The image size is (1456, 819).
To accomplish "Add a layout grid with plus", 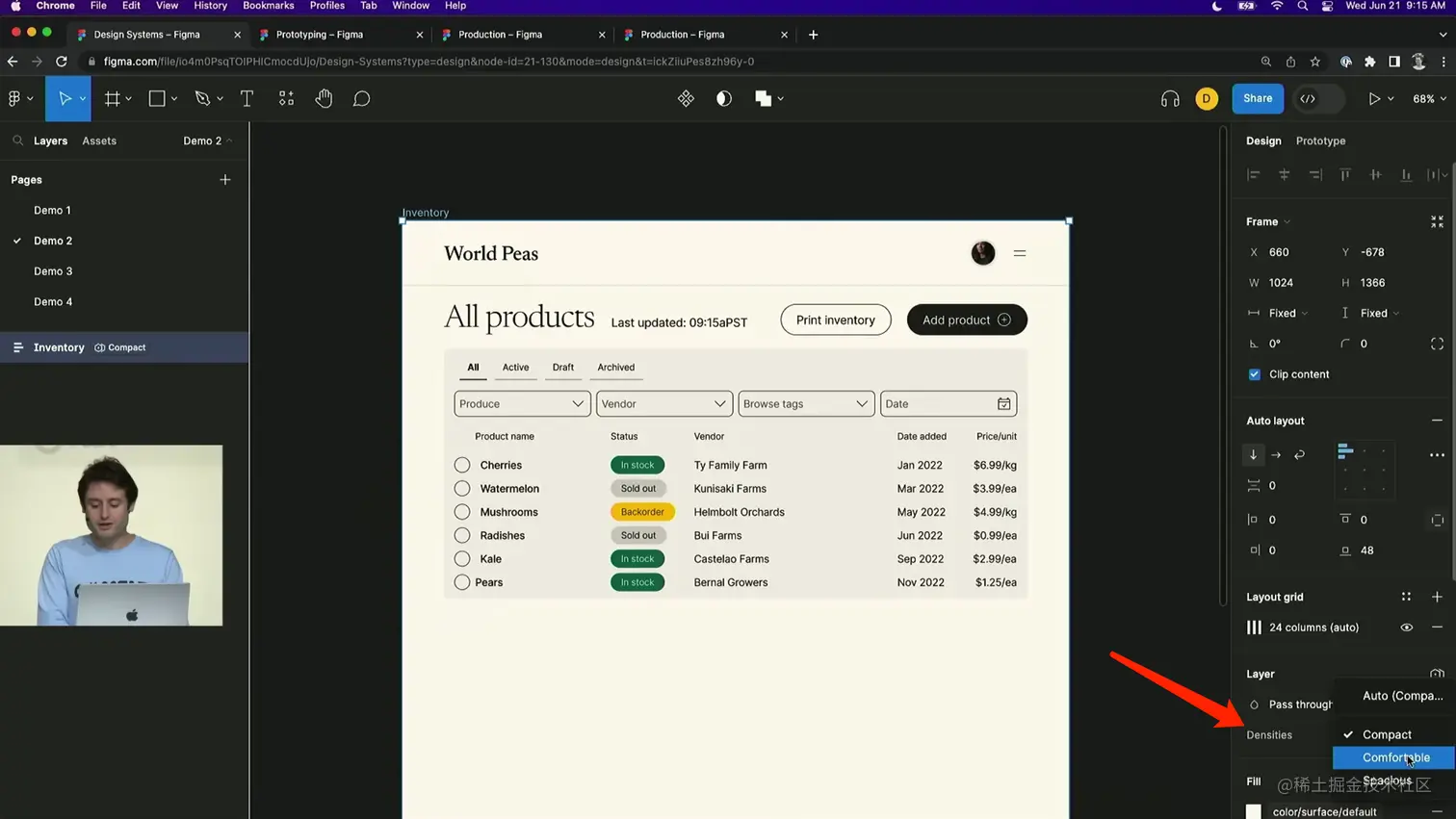I will coord(1437,597).
